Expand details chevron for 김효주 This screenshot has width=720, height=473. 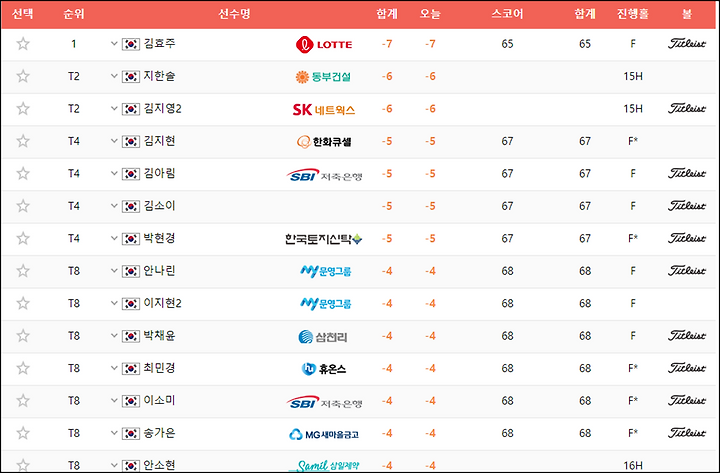(x=114, y=44)
